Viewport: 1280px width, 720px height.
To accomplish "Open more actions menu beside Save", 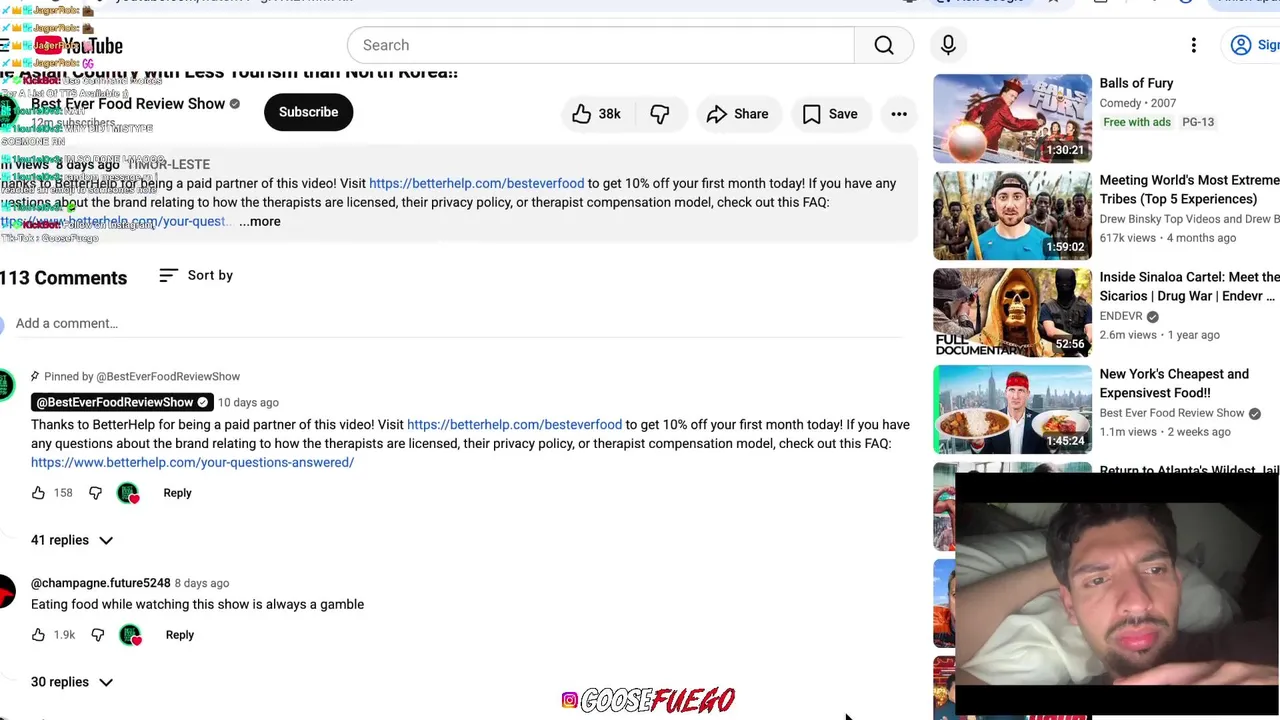I will (x=899, y=114).
